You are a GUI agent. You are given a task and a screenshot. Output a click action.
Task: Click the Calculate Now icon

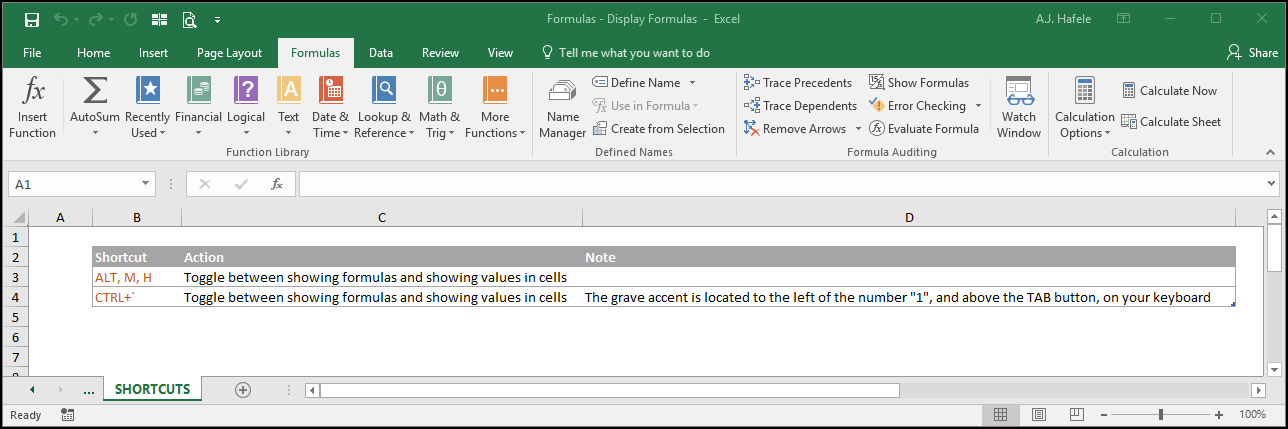(1129, 91)
